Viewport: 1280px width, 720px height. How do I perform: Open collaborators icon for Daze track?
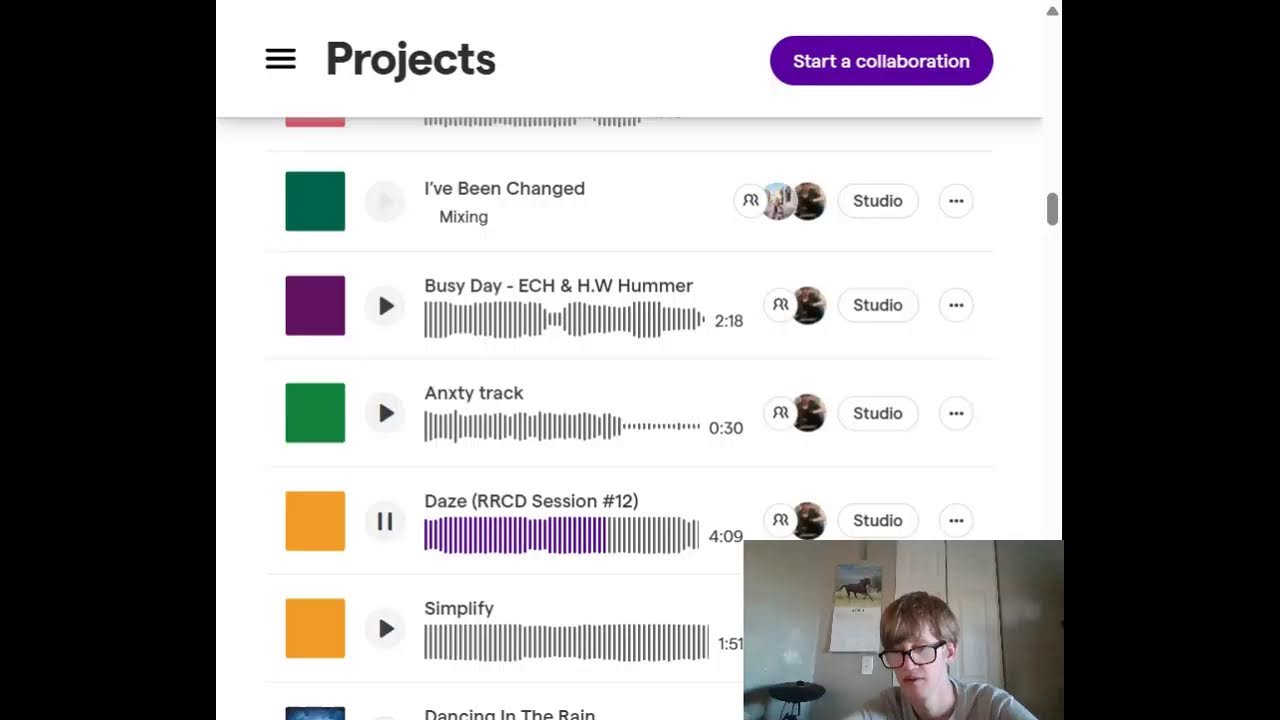tap(780, 520)
